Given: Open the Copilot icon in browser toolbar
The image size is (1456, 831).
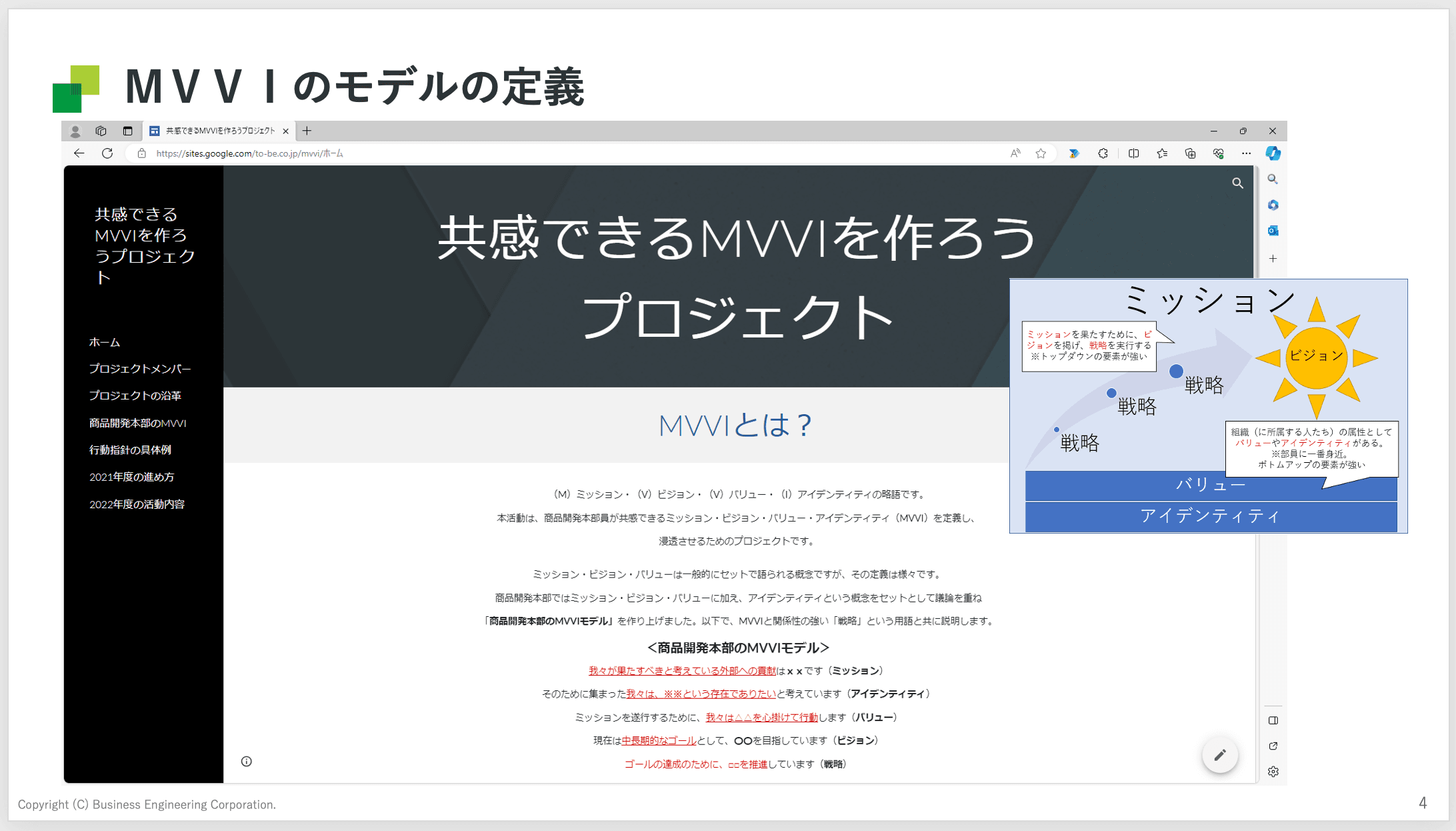Looking at the screenshot, I should [x=1273, y=153].
